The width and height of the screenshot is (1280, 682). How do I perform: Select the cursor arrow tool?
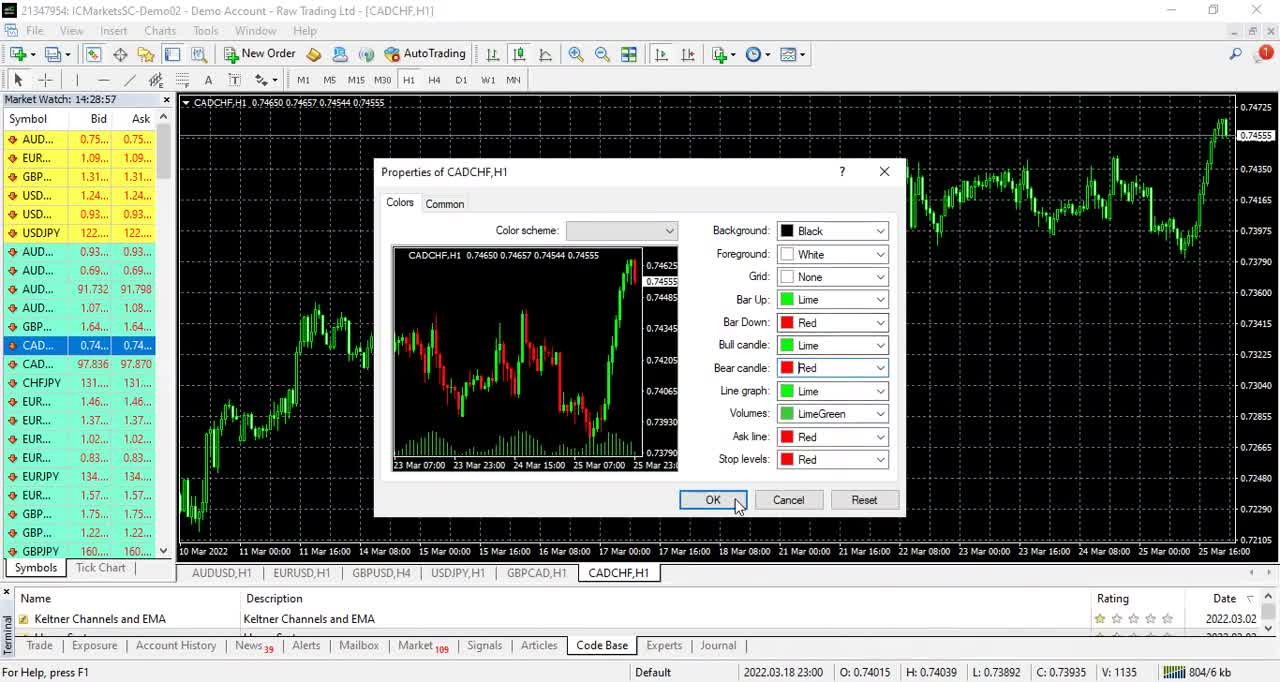[18, 80]
